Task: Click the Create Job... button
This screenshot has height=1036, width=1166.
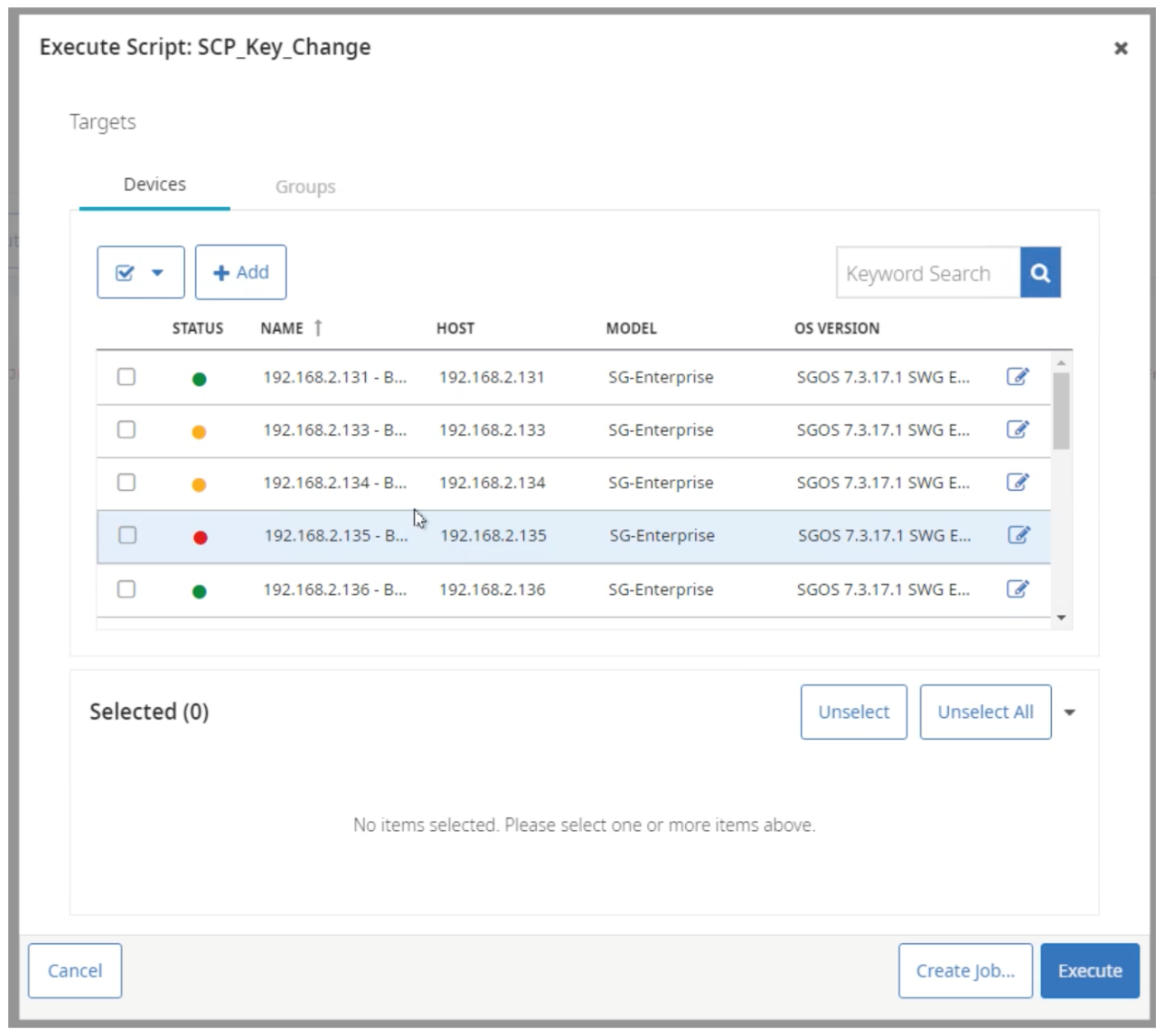Action: pyautogui.click(x=965, y=971)
